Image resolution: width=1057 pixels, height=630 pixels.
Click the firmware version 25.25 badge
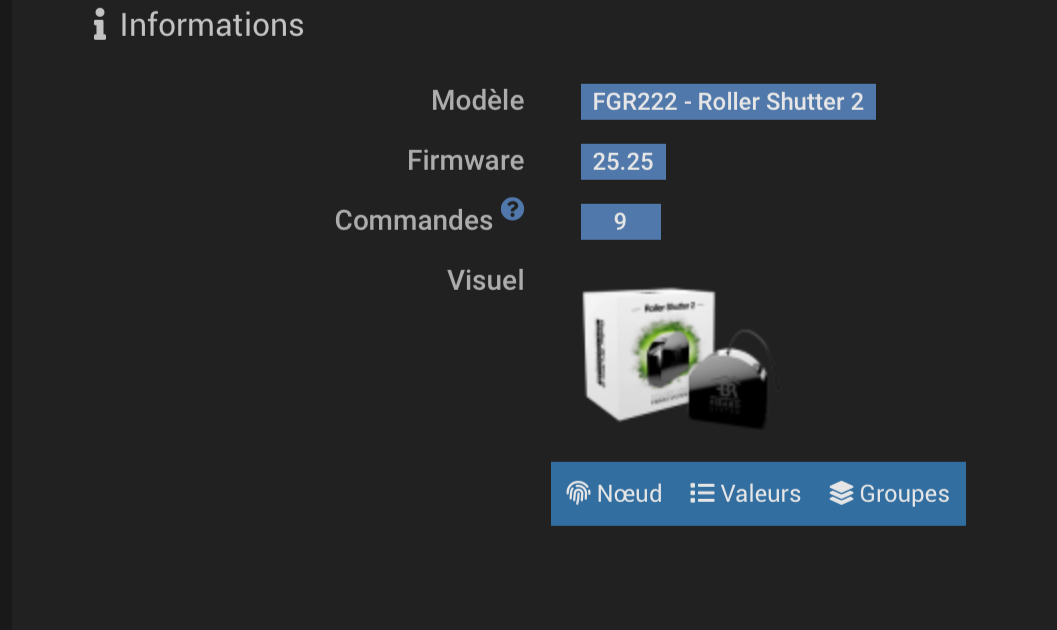point(623,162)
